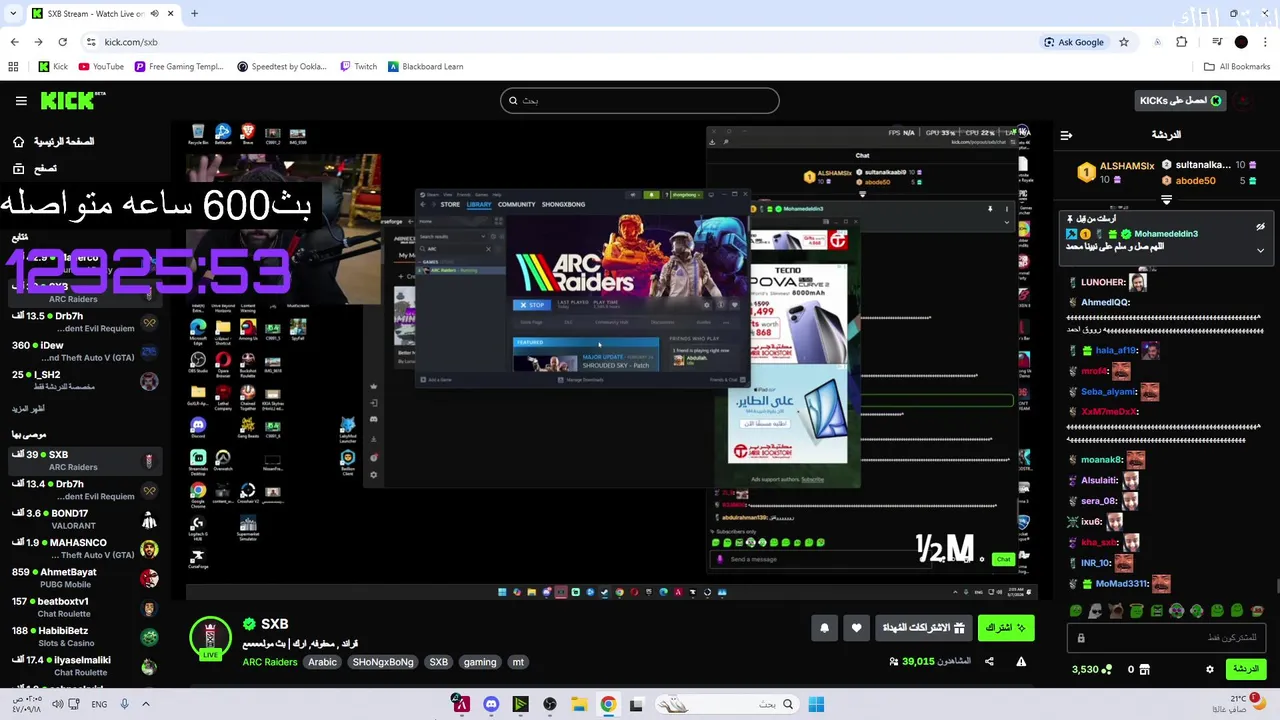Image resolution: width=1280 pixels, height=720 pixels.
Task: Select the gaming tag
Action: 480,662
